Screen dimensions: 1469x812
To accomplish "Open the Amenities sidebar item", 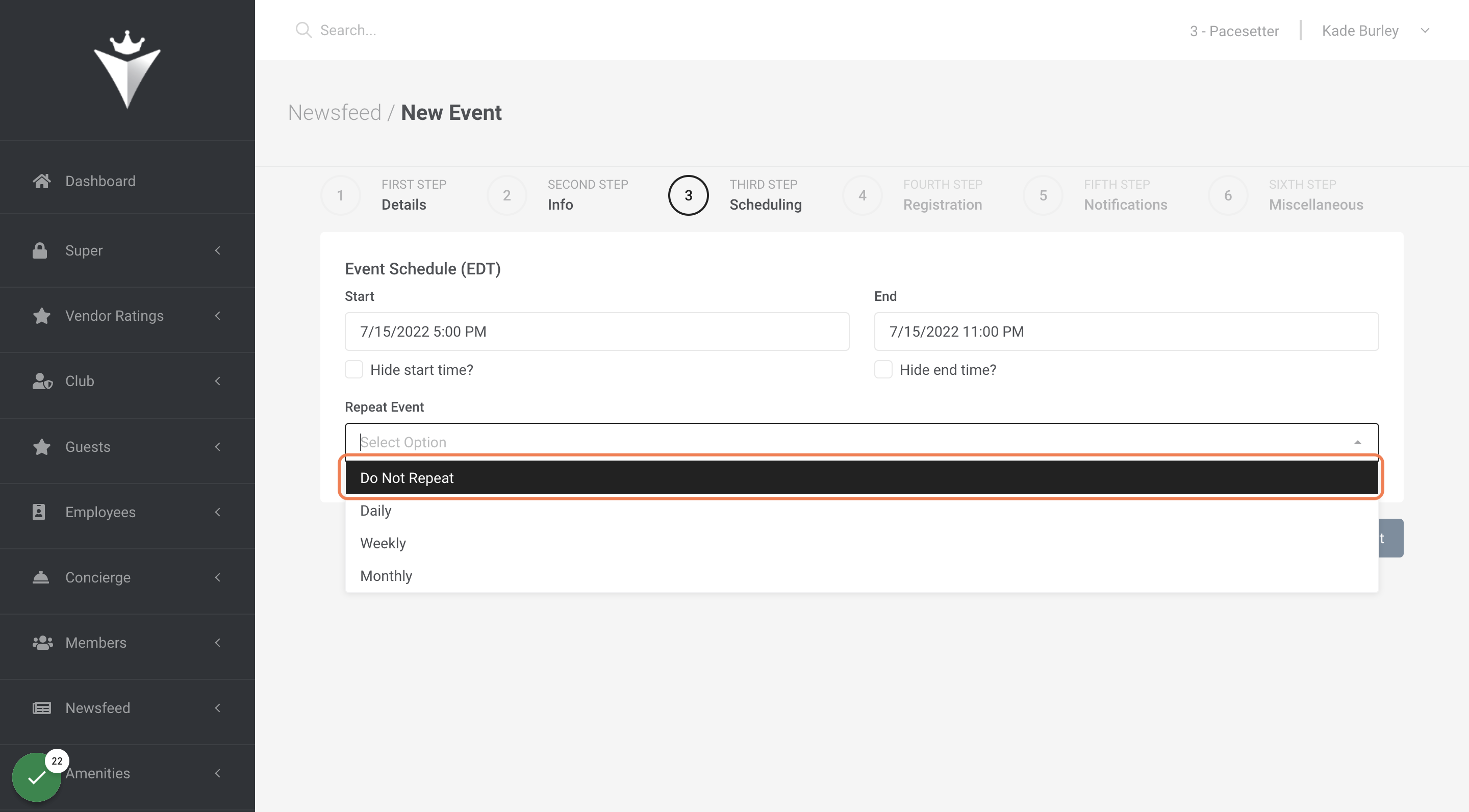I will 127,773.
